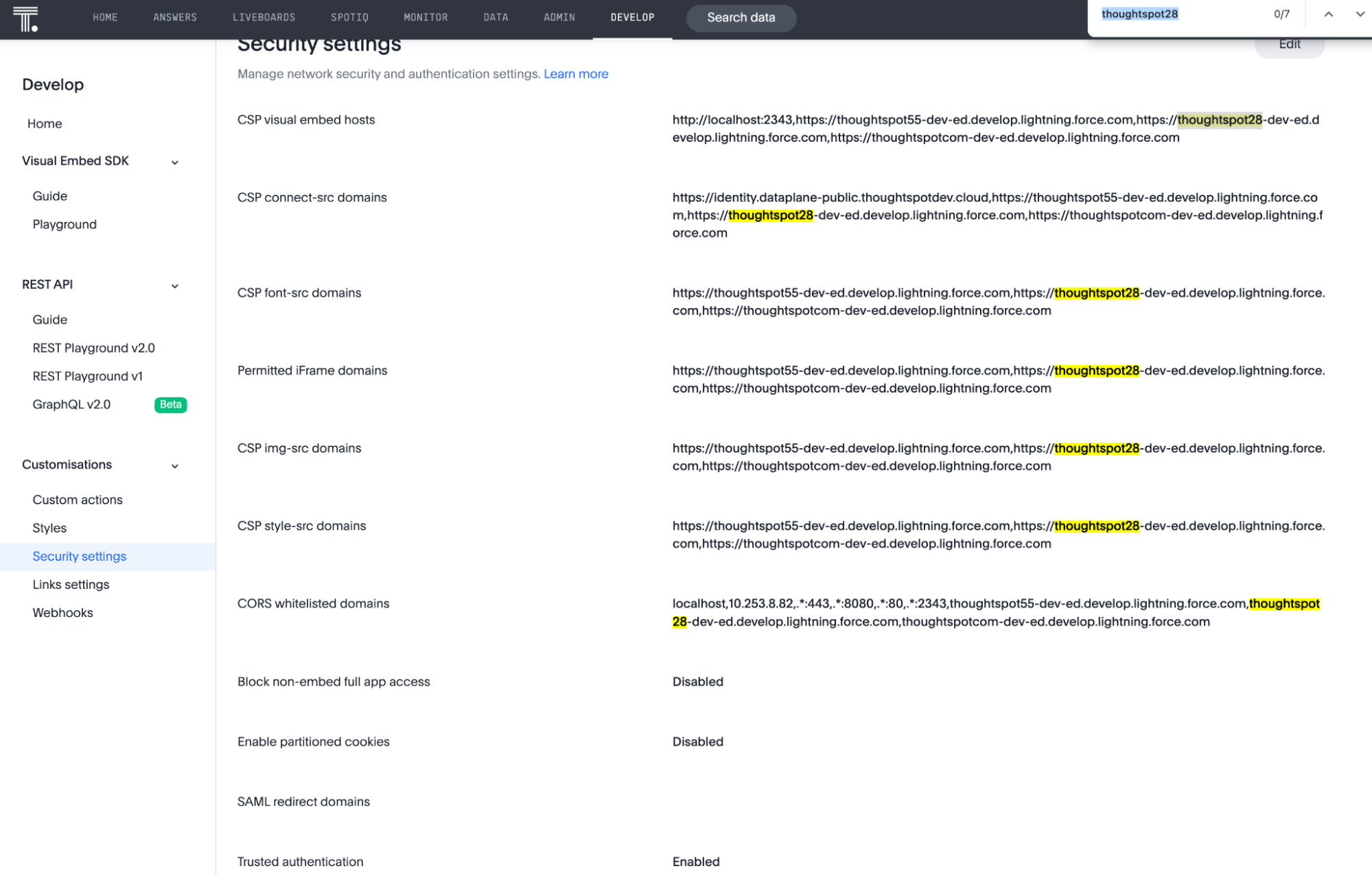1372x875 pixels.
Task: Click the Edit button for security settings
Action: (x=1289, y=43)
